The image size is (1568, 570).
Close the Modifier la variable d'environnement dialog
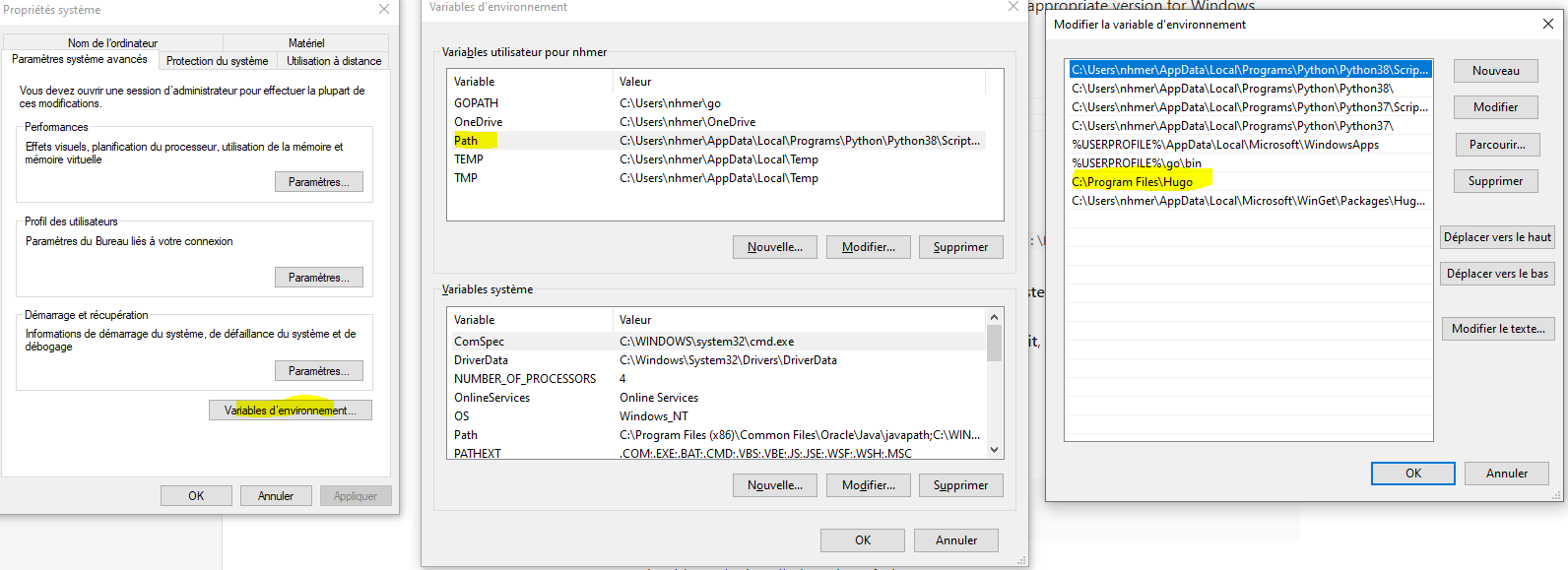coord(1547,24)
